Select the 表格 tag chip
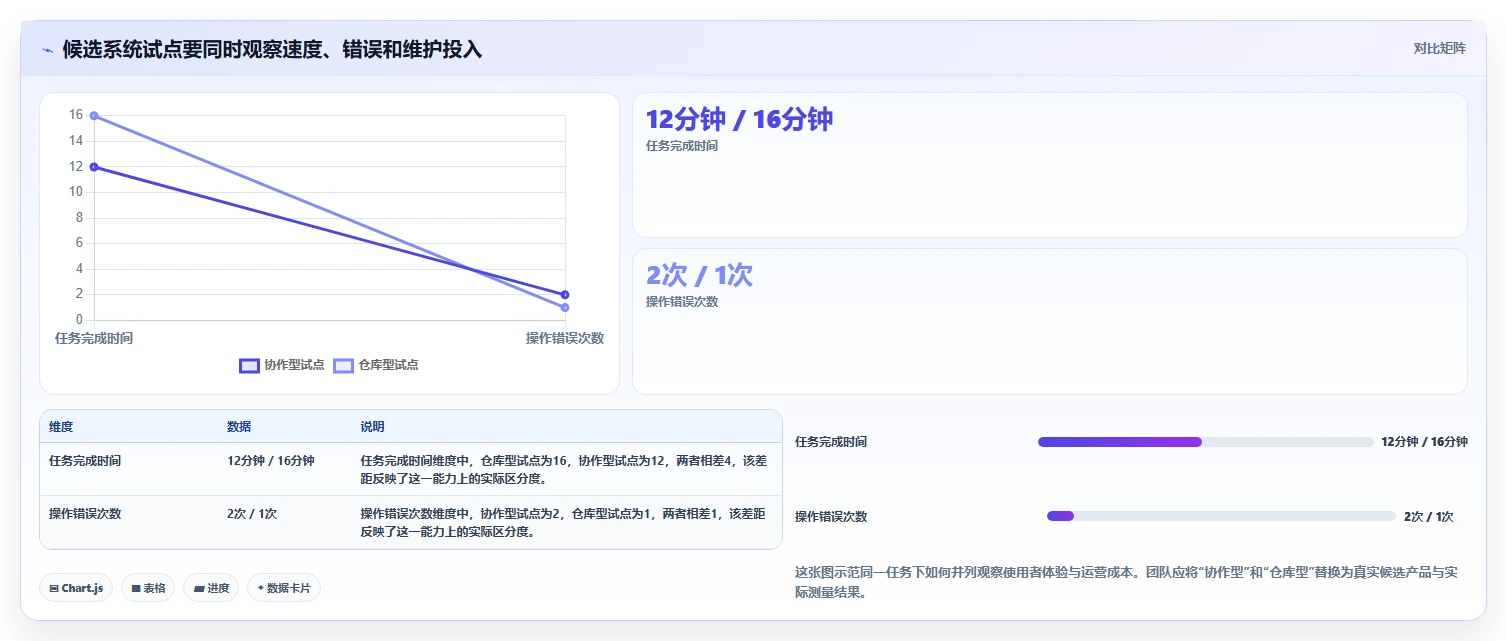The height and width of the screenshot is (641, 1507). tap(148, 588)
